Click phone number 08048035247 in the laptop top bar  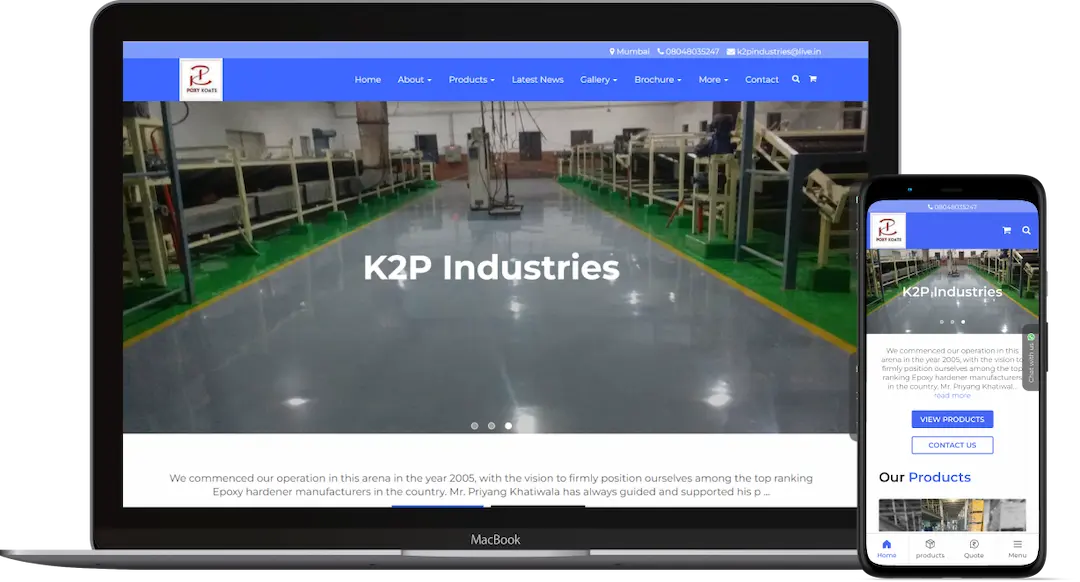(688, 52)
